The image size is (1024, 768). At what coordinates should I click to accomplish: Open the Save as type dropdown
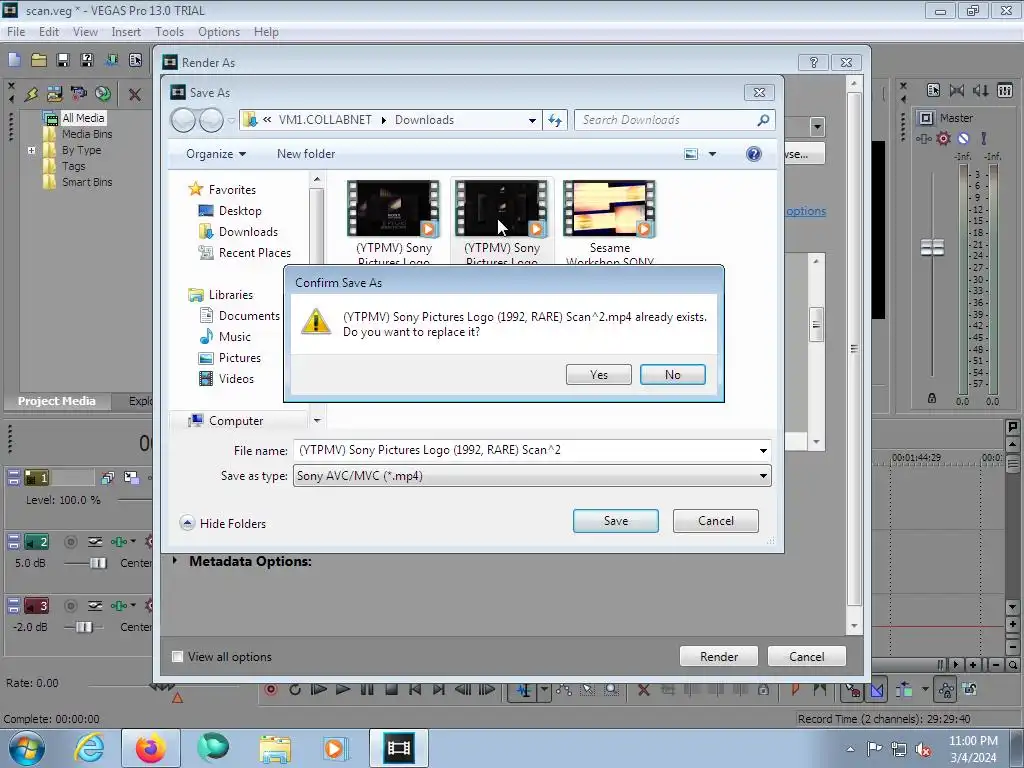[x=532, y=476]
